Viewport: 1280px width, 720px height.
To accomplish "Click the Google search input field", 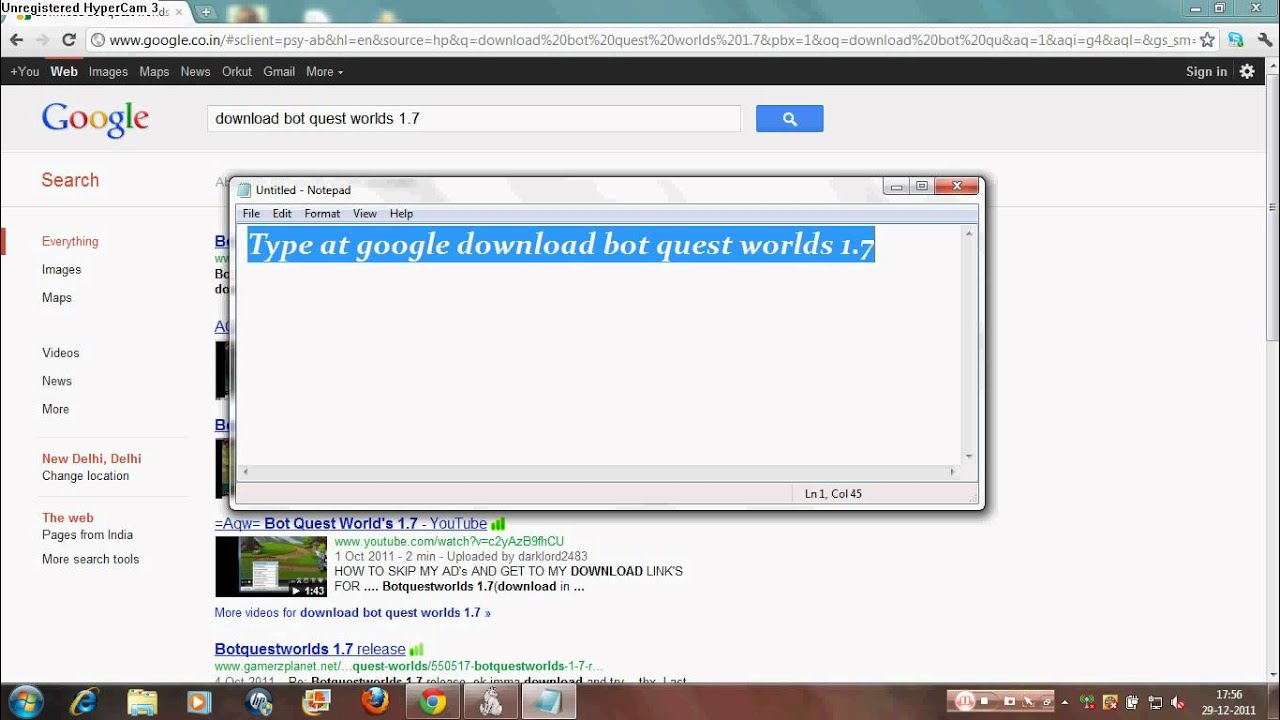I will [474, 119].
